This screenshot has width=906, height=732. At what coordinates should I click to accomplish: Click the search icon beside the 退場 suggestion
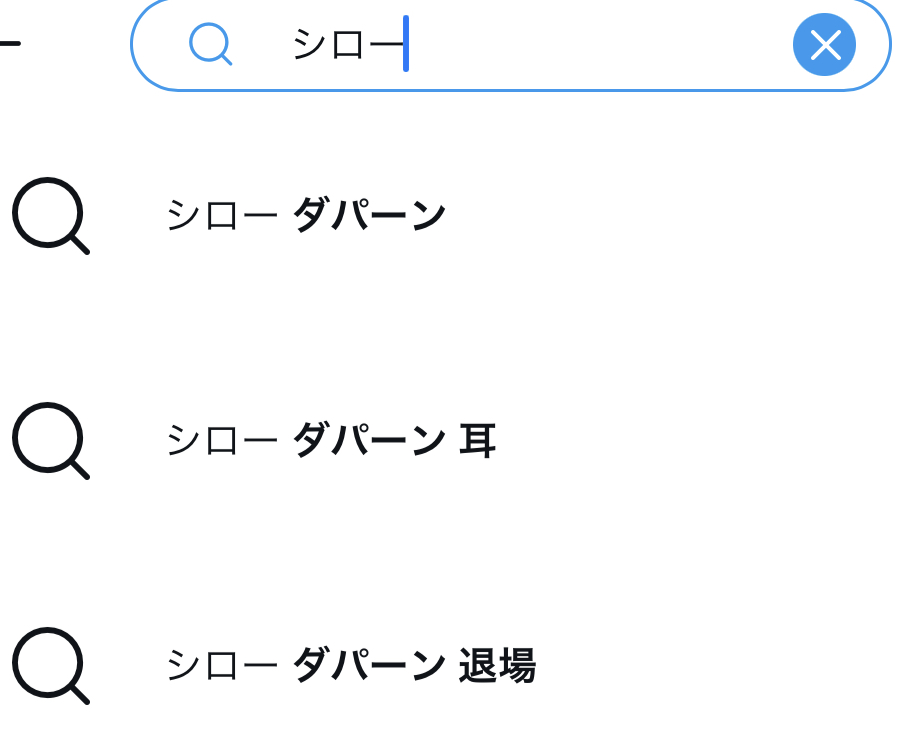pyautogui.click(x=50, y=665)
